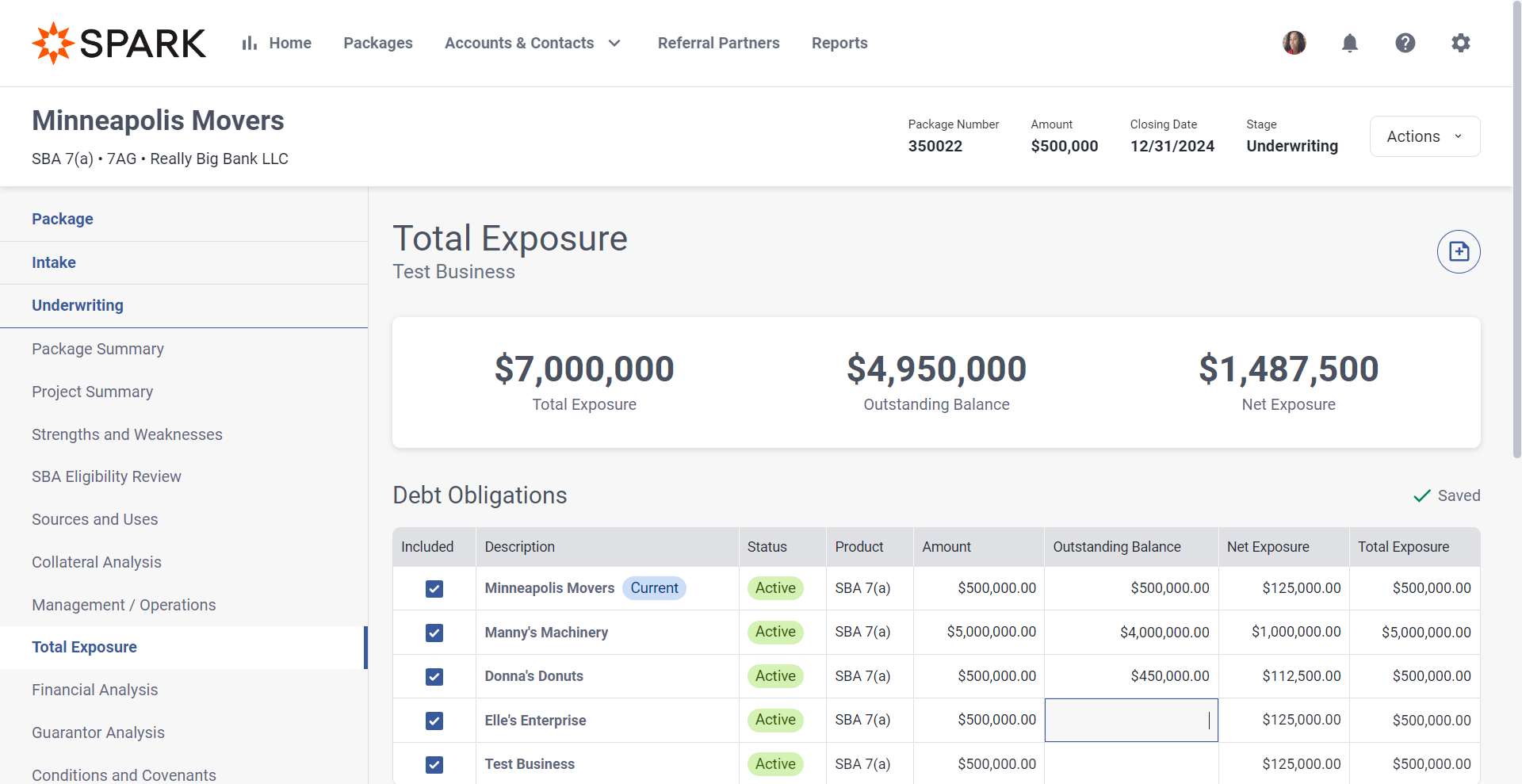Image resolution: width=1522 pixels, height=784 pixels.
Task: Expand the Accounts & Contacts chevron
Action: (x=614, y=43)
